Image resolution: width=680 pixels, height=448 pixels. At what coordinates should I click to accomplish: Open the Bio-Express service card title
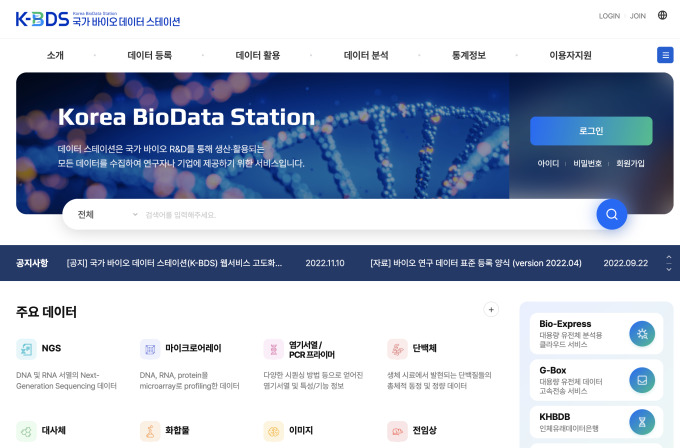click(x=565, y=324)
